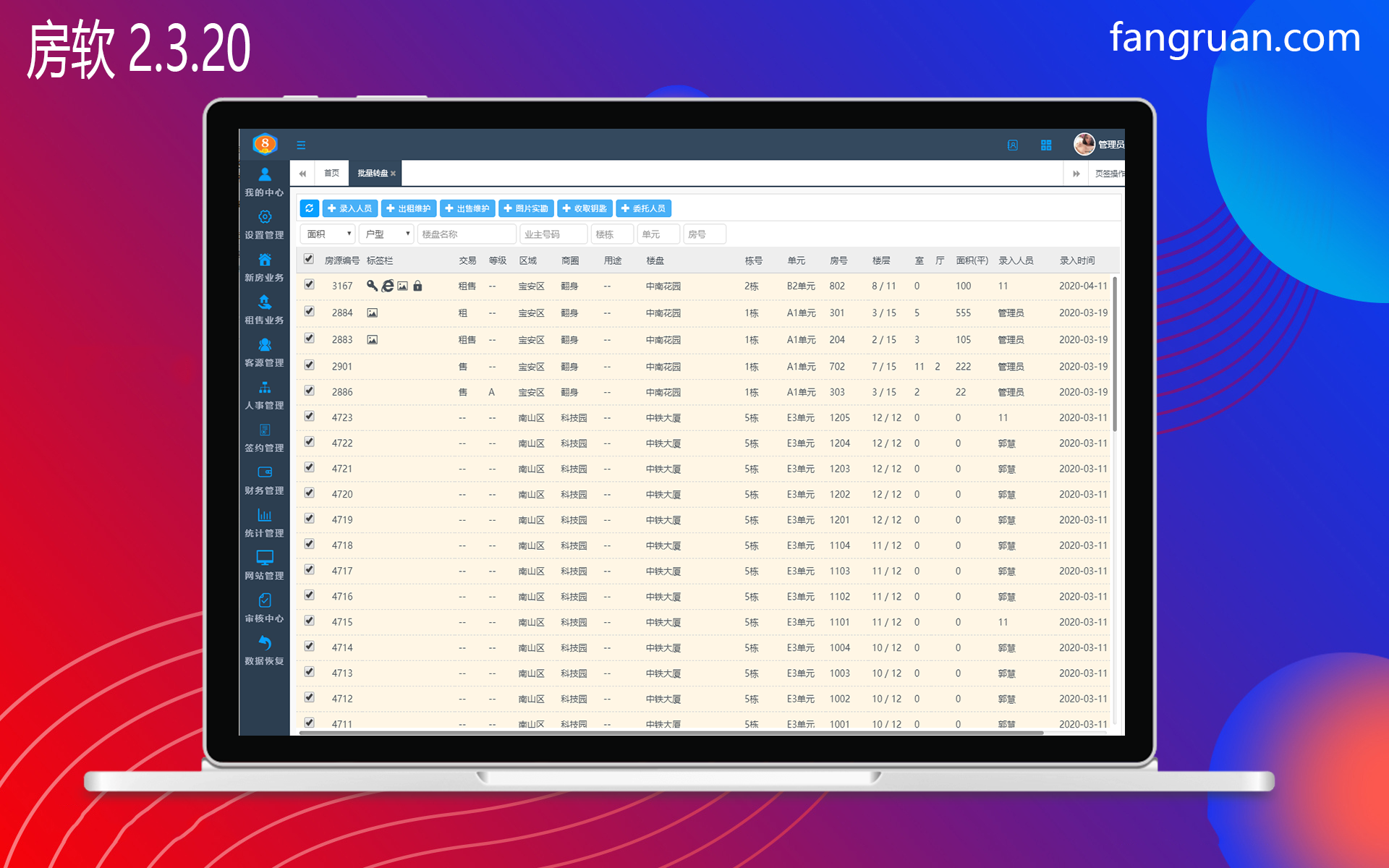Click the key icon on row 3167
1389x868 pixels.
[x=372, y=286]
